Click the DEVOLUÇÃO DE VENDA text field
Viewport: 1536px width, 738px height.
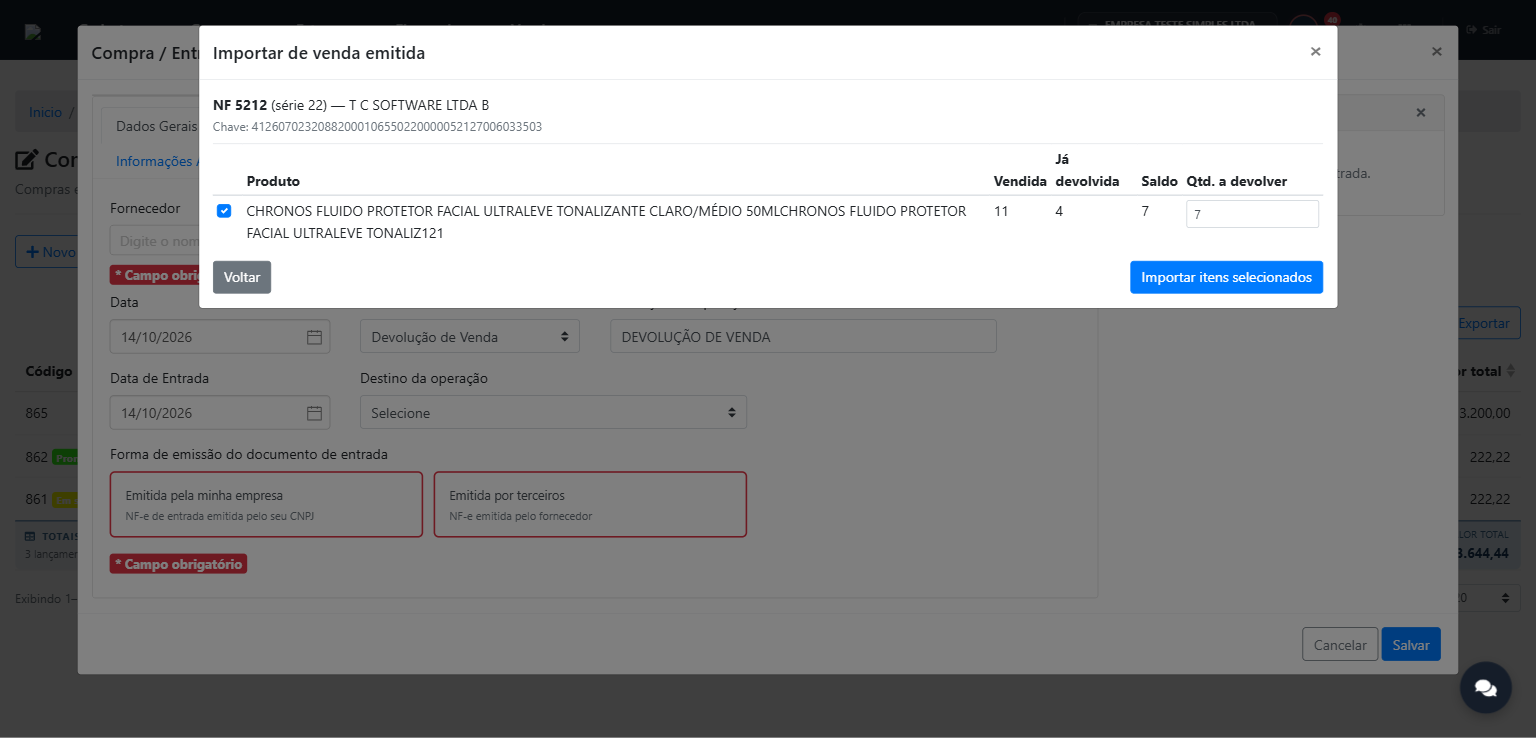pos(803,337)
